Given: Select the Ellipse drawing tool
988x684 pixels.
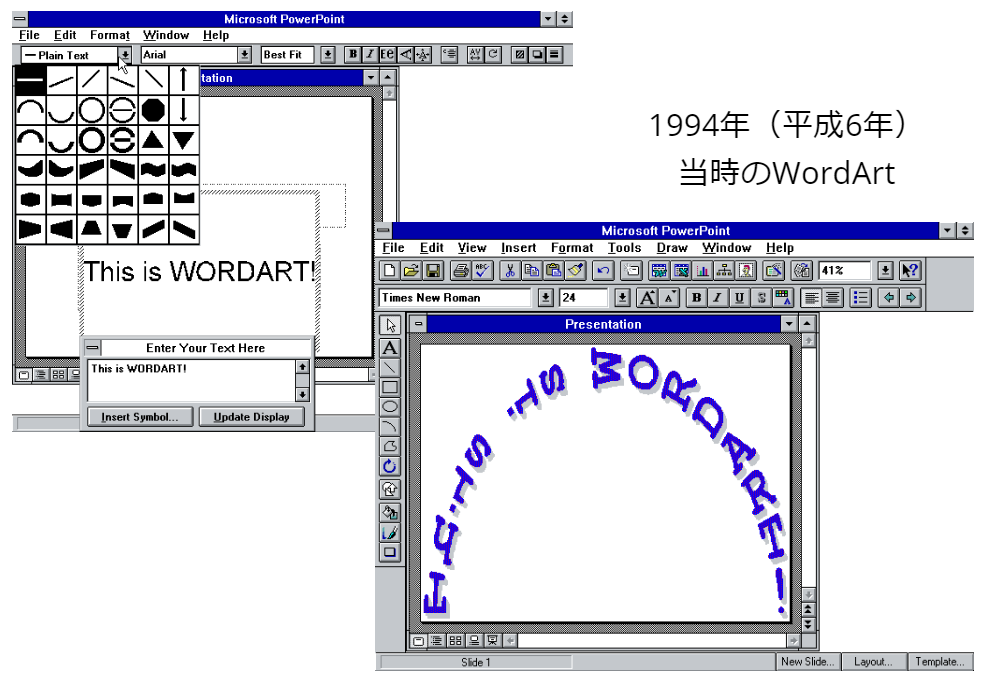Looking at the screenshot, I should pyautogui.click(x=390, y=407).
